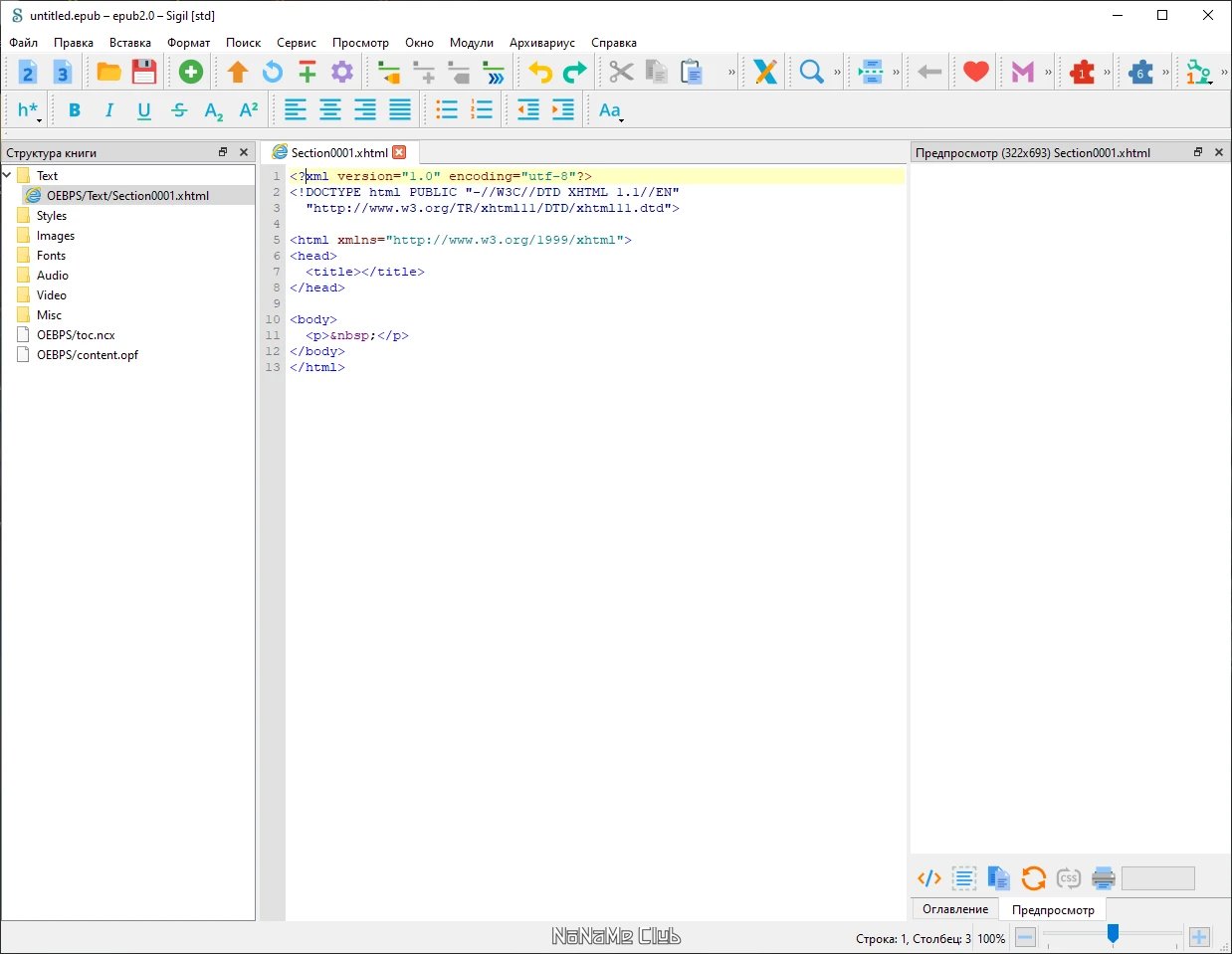Toggle underline formatting

coord(144,110)
